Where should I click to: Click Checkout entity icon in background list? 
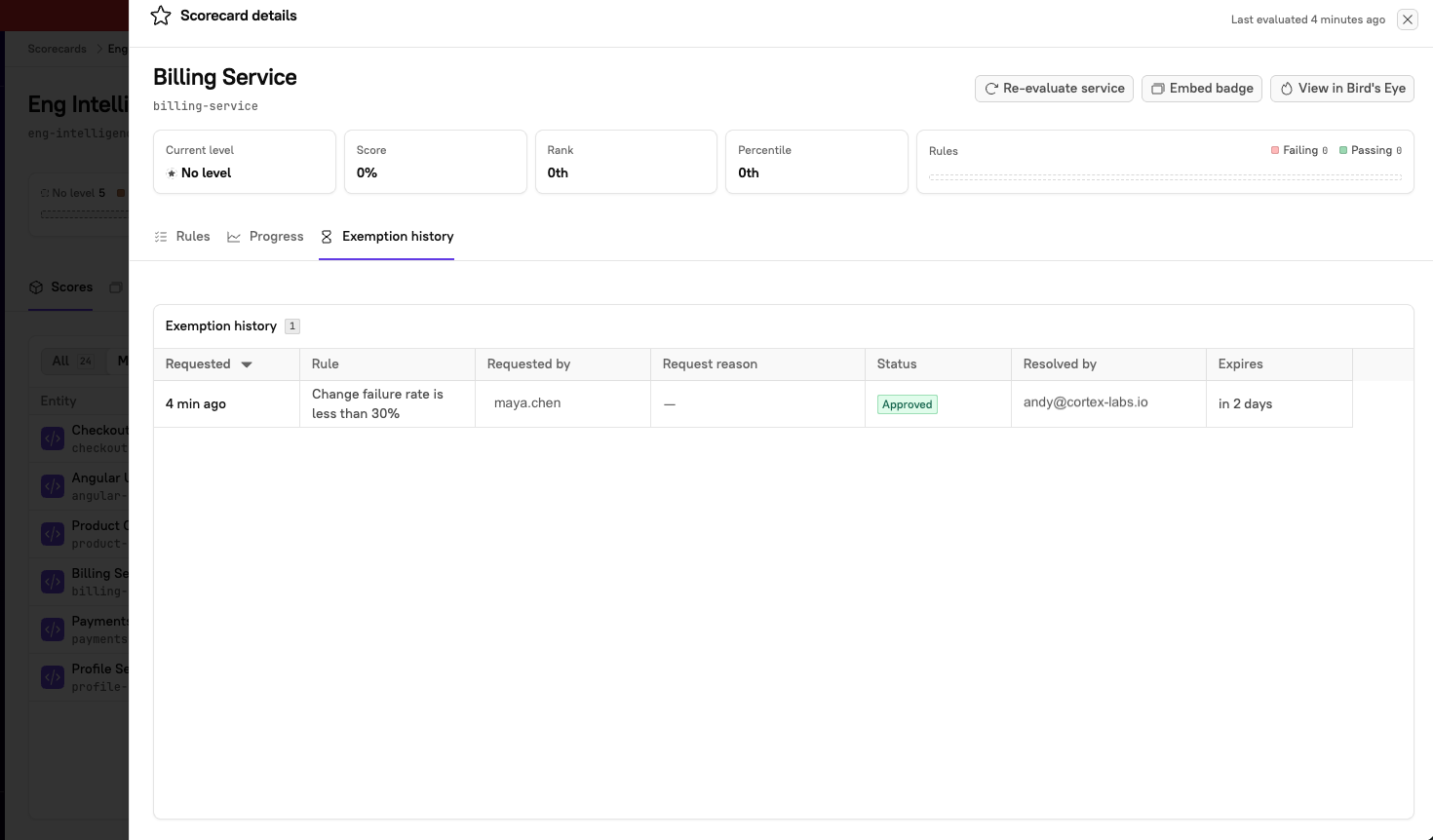click(x=53, y=439)
